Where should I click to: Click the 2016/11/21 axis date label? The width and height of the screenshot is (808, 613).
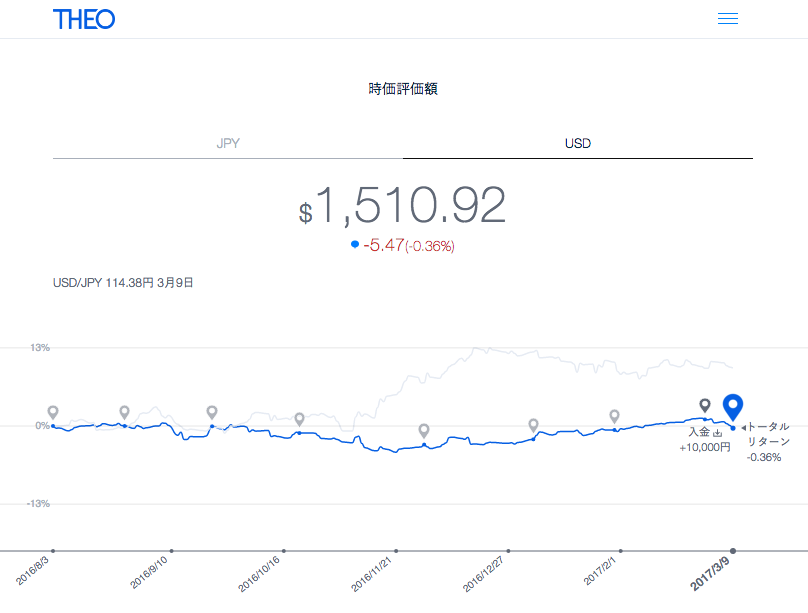[371, 574]
